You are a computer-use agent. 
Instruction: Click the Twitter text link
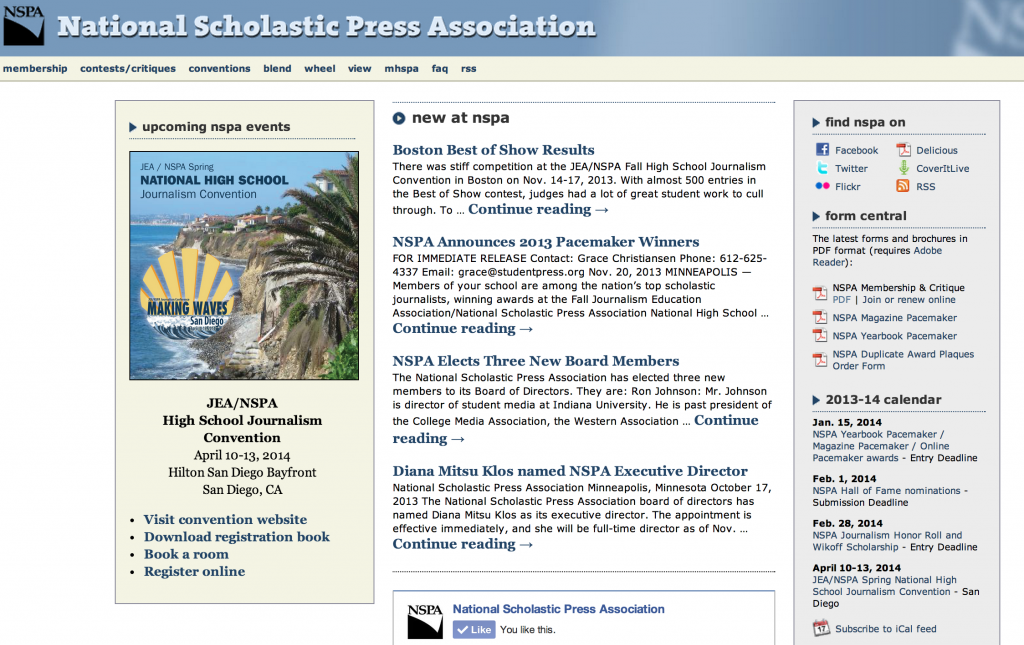pos(851,168)
